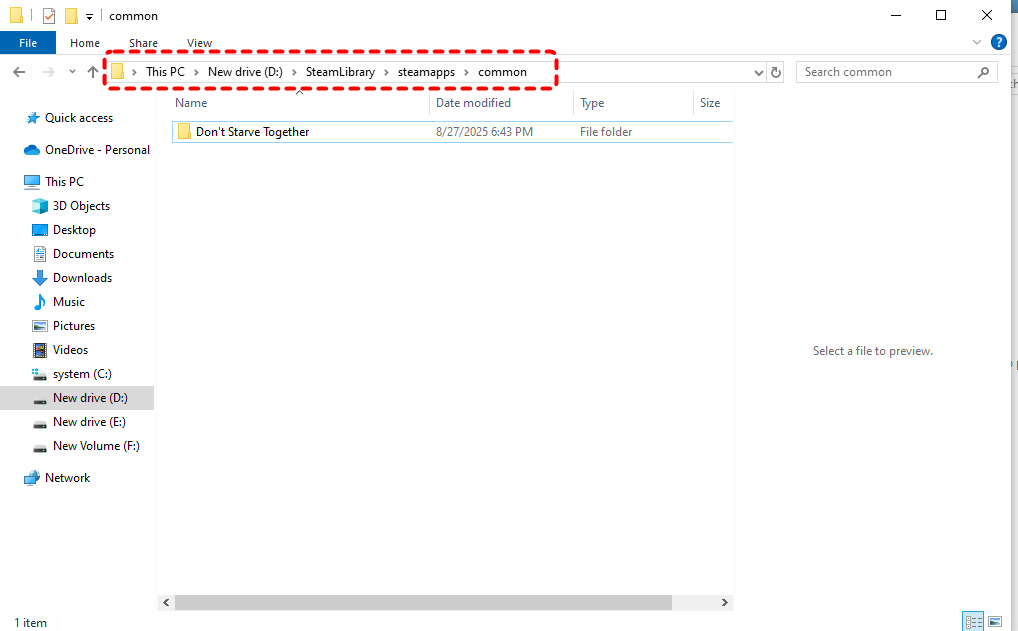
Task: Select 3D Objects in the sidebar
Action: [x=81, y=206]
